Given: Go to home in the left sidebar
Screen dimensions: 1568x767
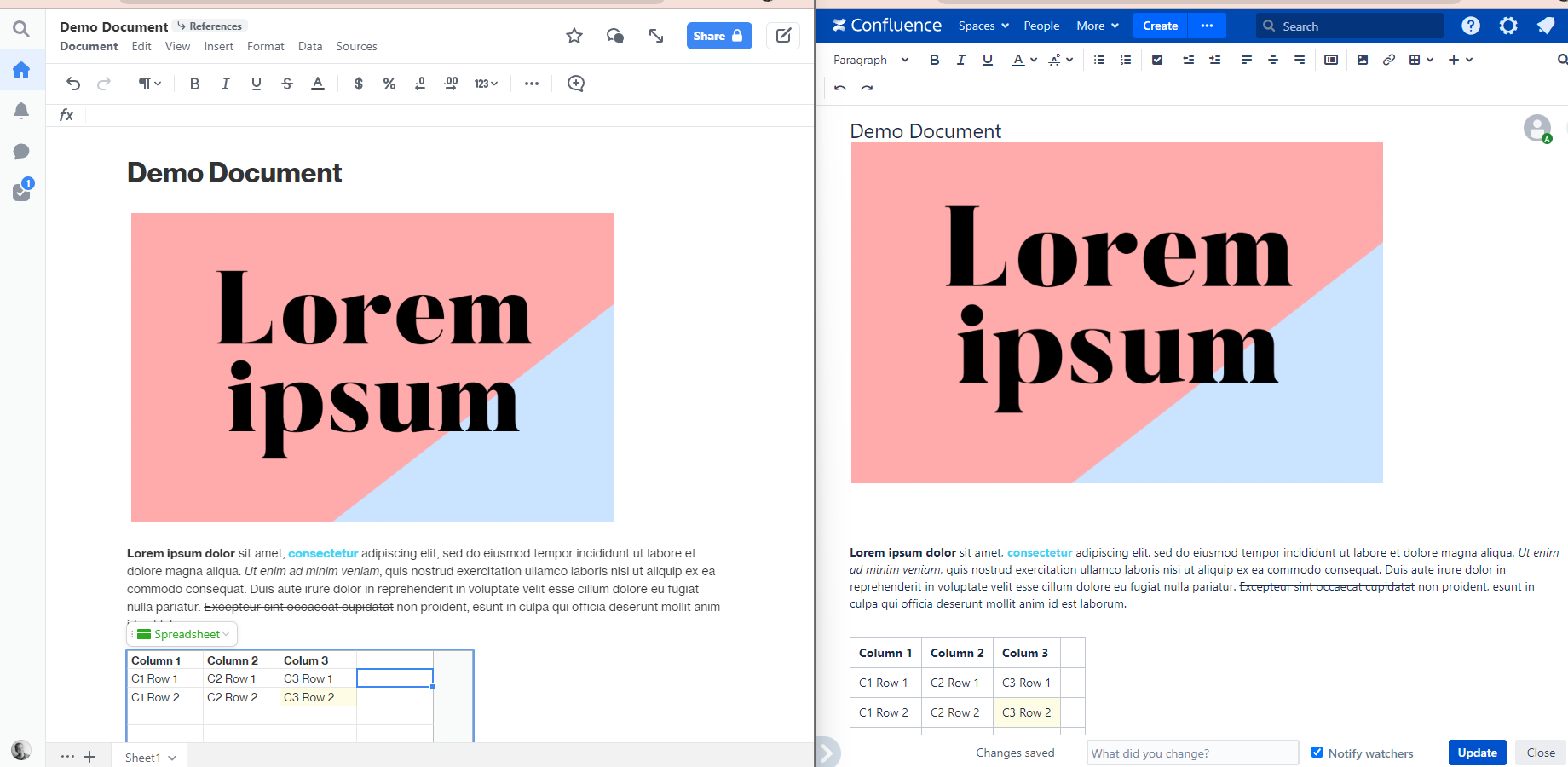Looking at the screenshot, I should coord(21,70).
